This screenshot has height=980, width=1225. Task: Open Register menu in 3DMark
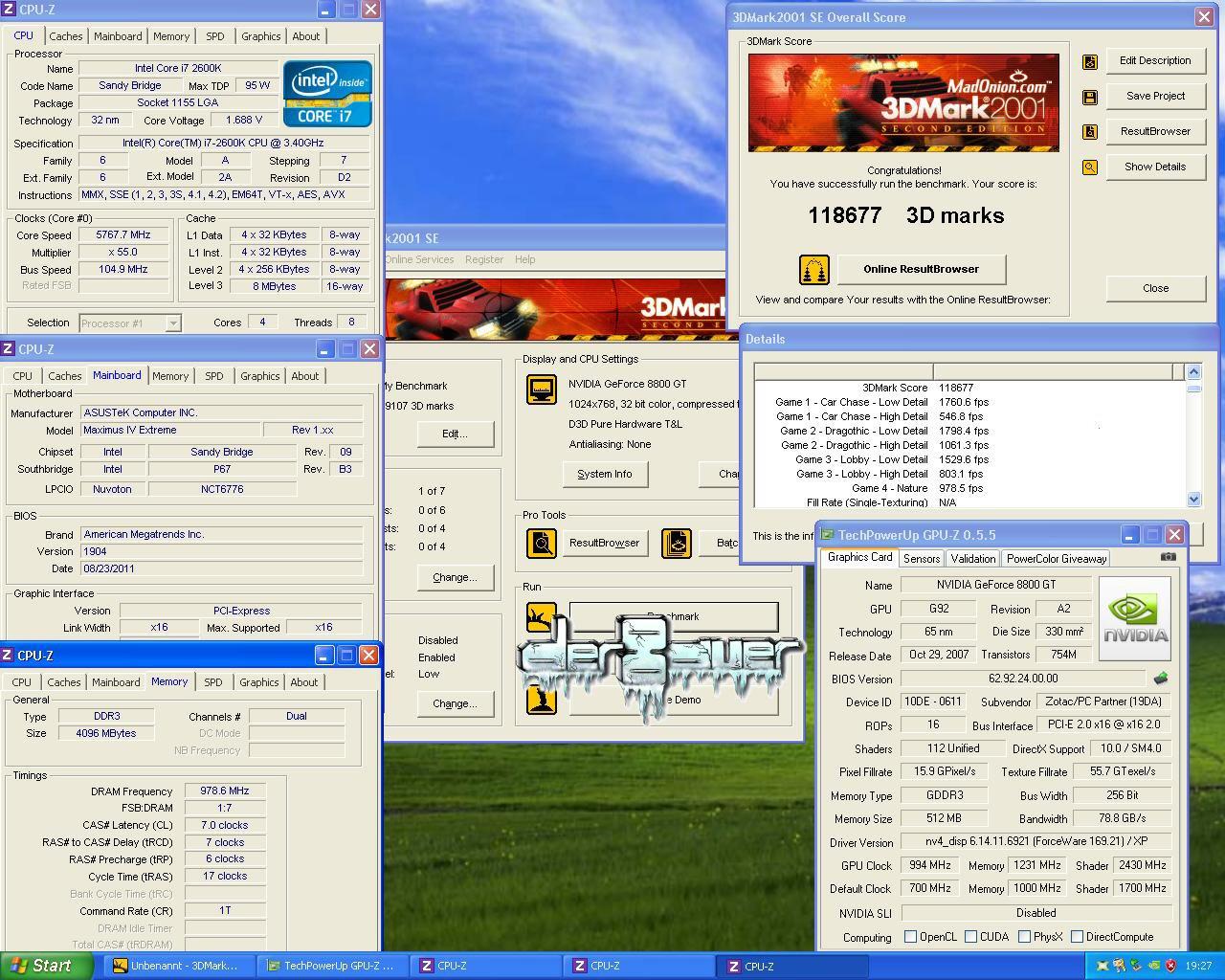pyautogui.click(x=484, y=259)
